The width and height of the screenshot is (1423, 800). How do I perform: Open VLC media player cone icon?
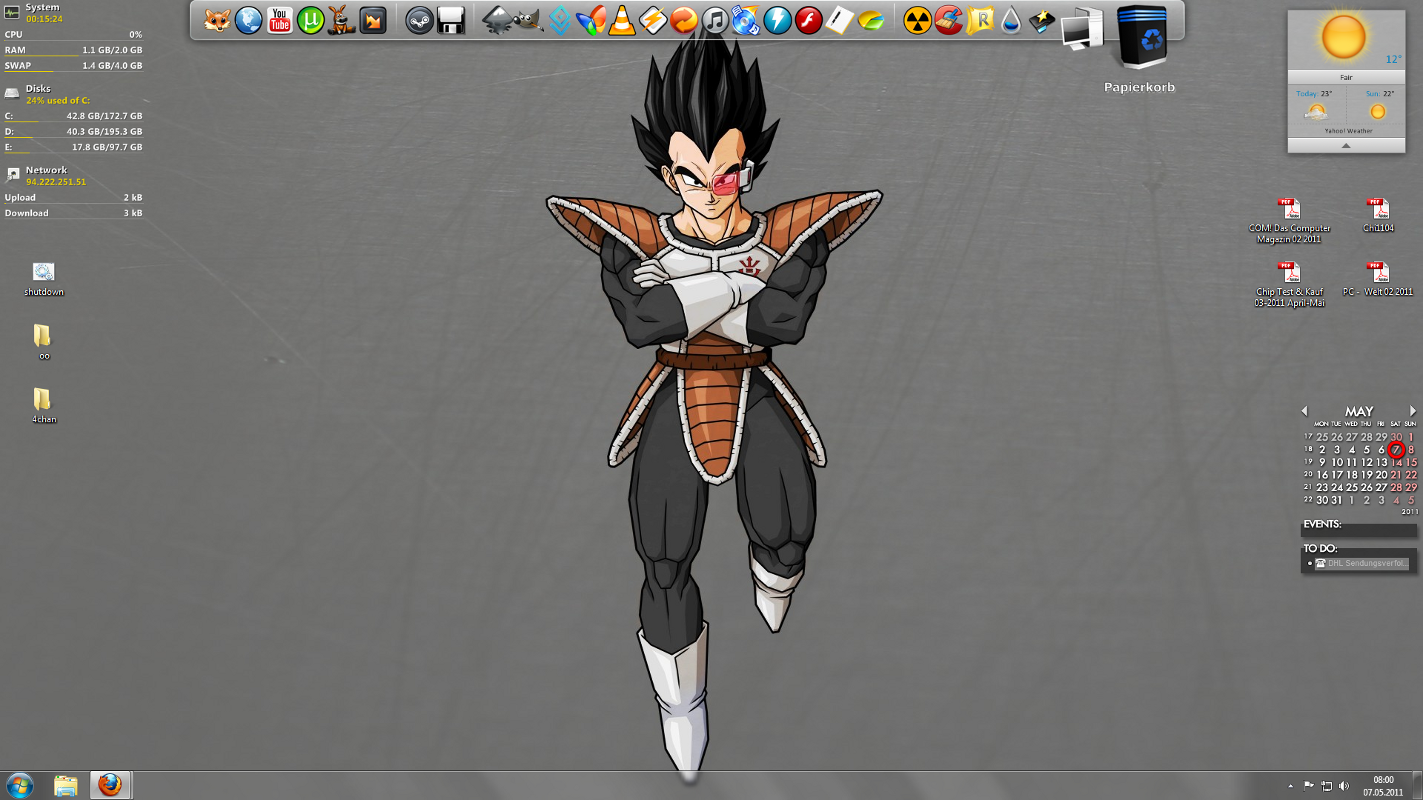622,20
